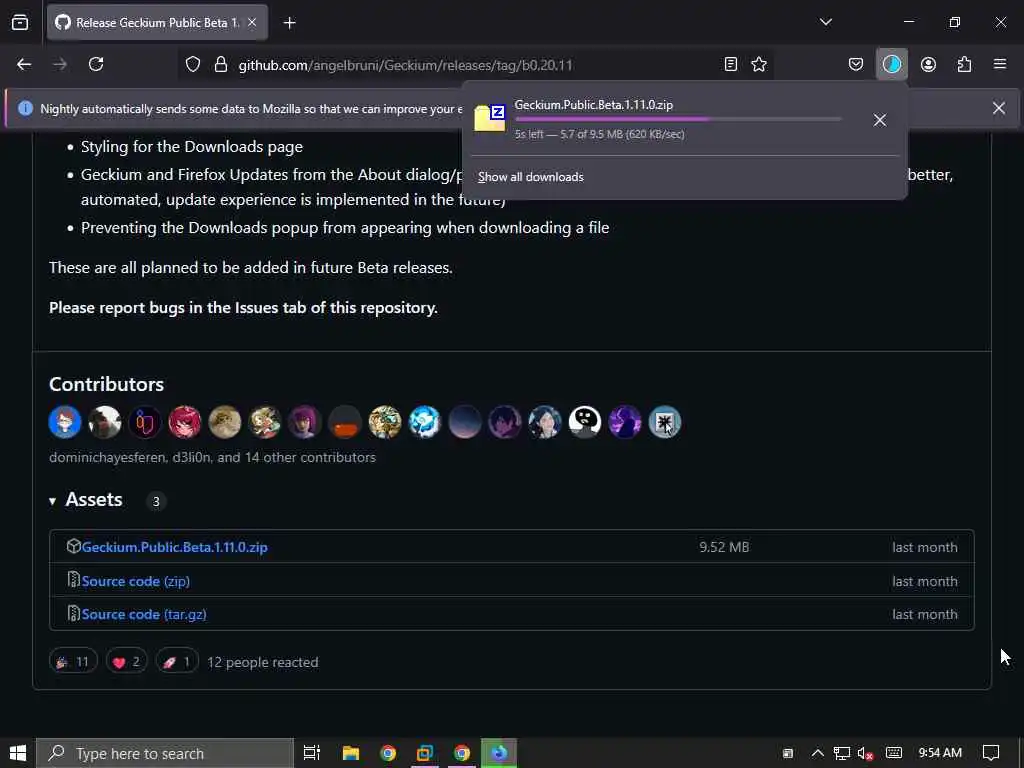
Task: Click the notification info icon
Action: pos(25,108)
